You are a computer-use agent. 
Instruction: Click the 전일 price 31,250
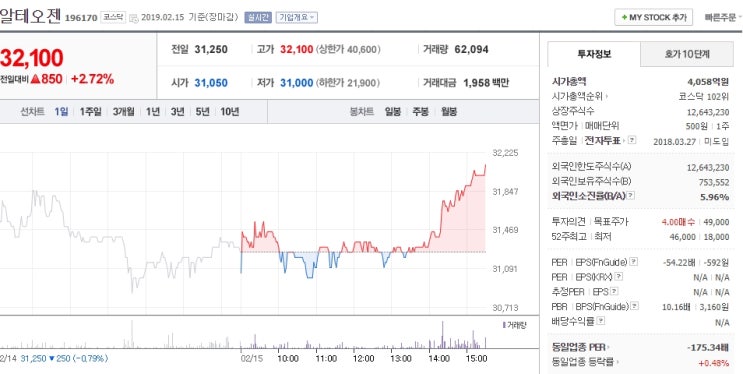coord(211,49)
